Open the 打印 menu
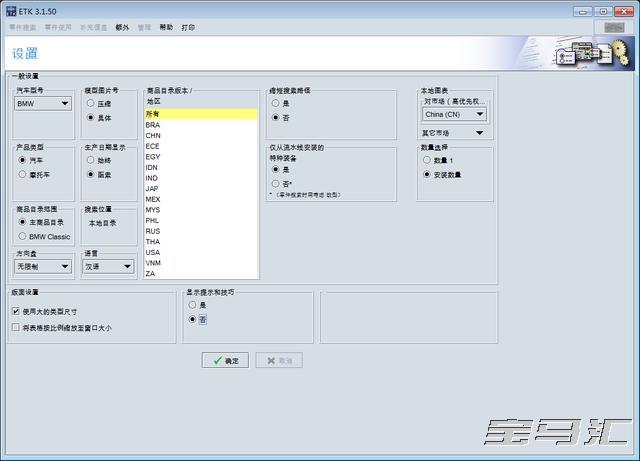 tap(188, 27)
